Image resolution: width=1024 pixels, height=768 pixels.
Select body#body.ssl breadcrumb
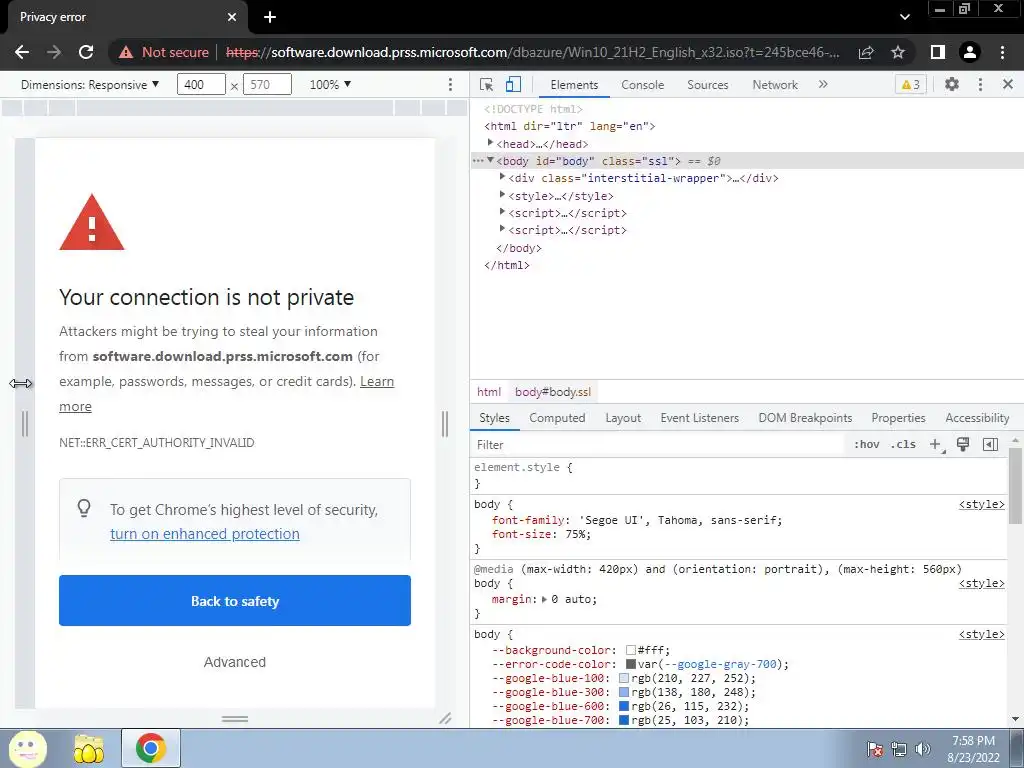(552, 392)
